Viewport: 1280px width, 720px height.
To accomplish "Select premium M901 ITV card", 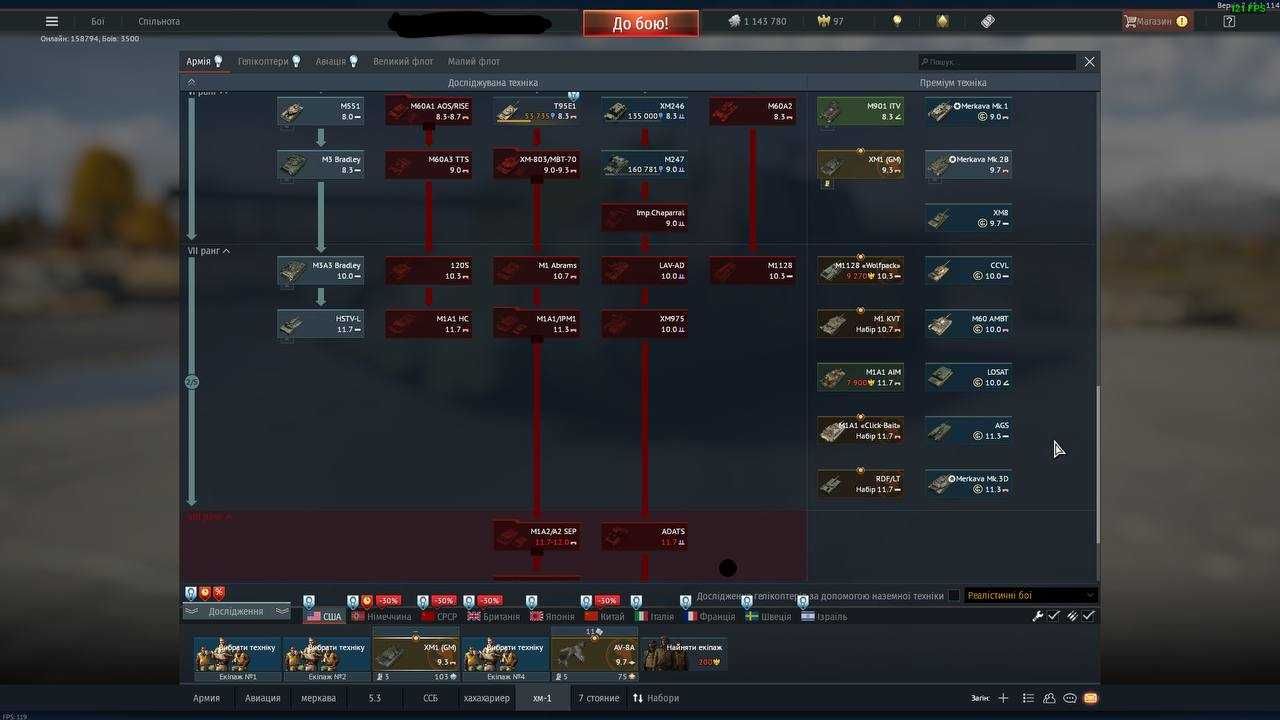I will pos(860,111).
